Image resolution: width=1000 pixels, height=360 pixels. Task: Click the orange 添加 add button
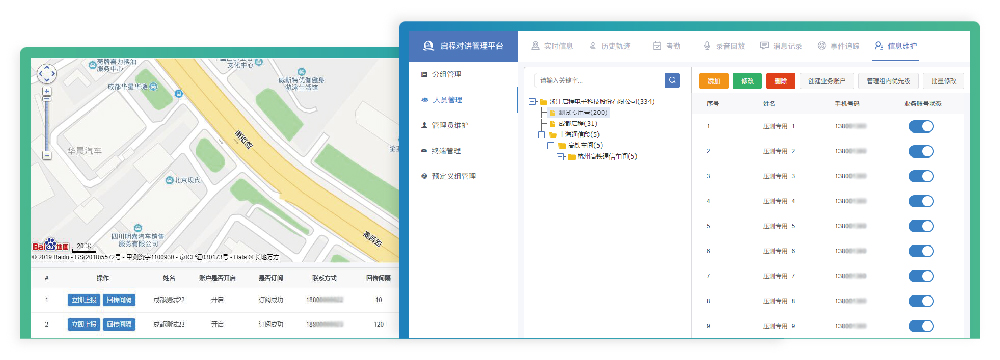[714, 81]
